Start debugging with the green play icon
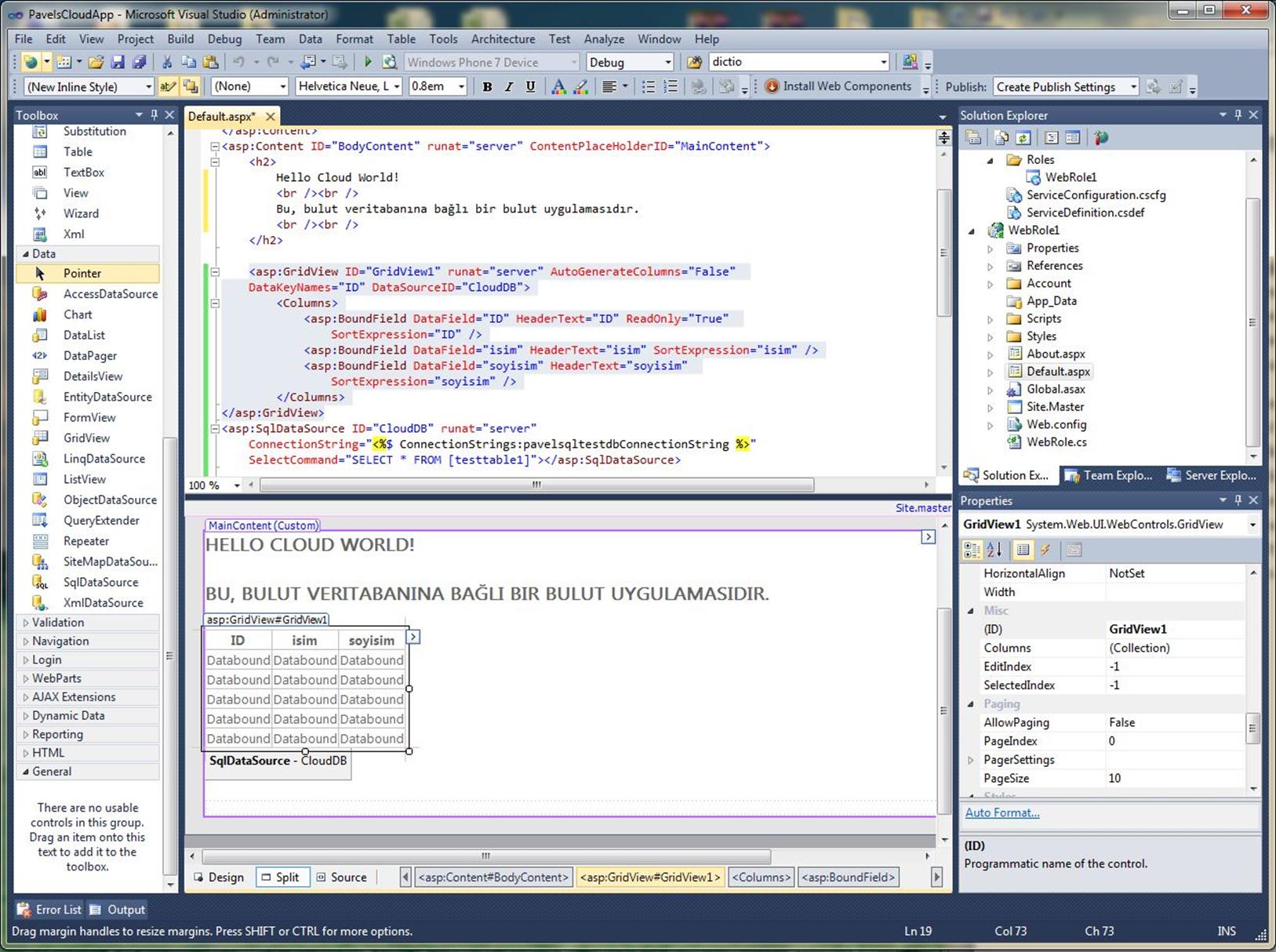This screenshot has height=952, width=1276. point(368,62)
